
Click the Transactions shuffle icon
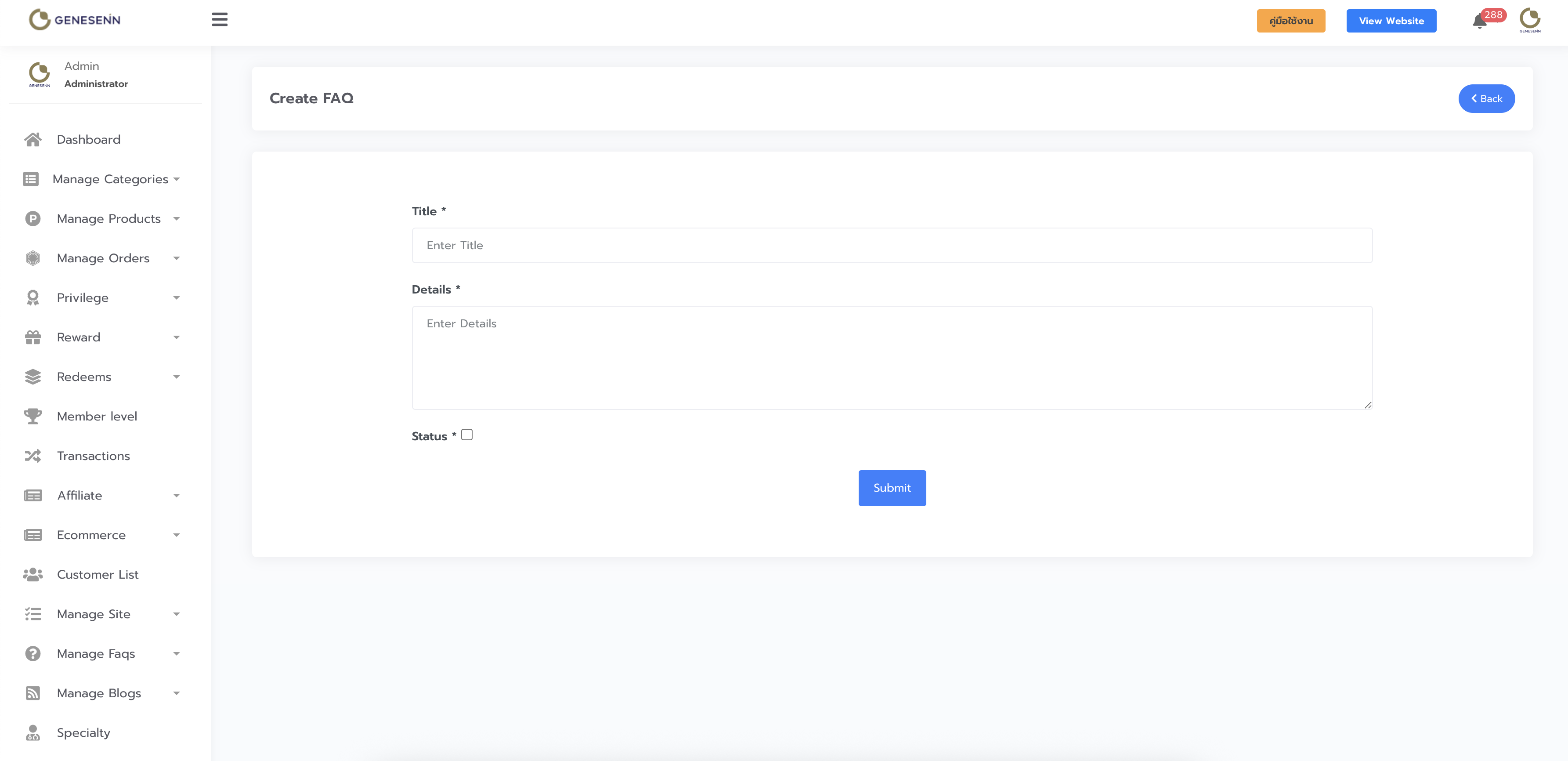[x=33, y=456]
